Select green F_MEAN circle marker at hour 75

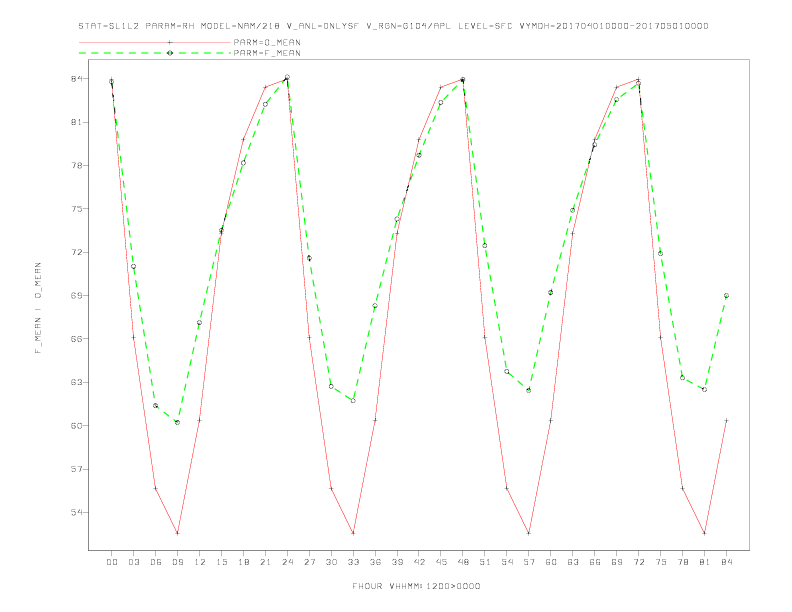(661, 253)
